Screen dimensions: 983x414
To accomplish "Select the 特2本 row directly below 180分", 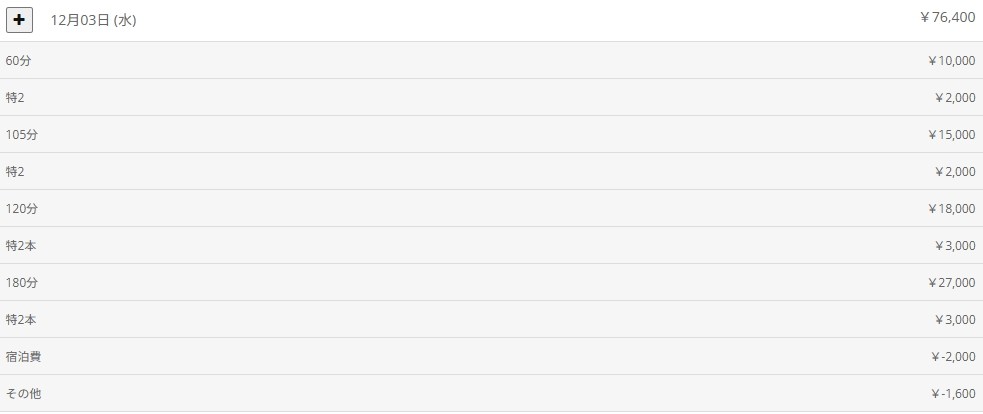I will point(21,320).
